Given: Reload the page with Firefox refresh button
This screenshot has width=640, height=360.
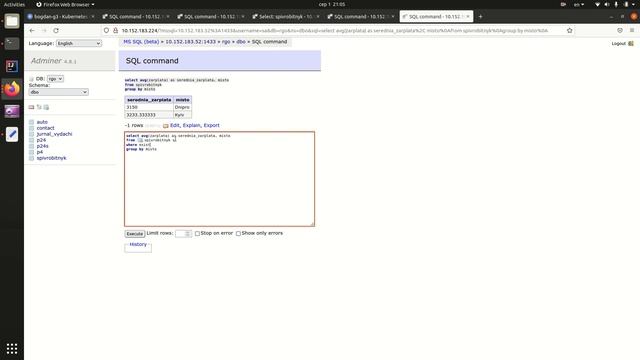Looking at the screenshot, I should [x=56, y=30].
